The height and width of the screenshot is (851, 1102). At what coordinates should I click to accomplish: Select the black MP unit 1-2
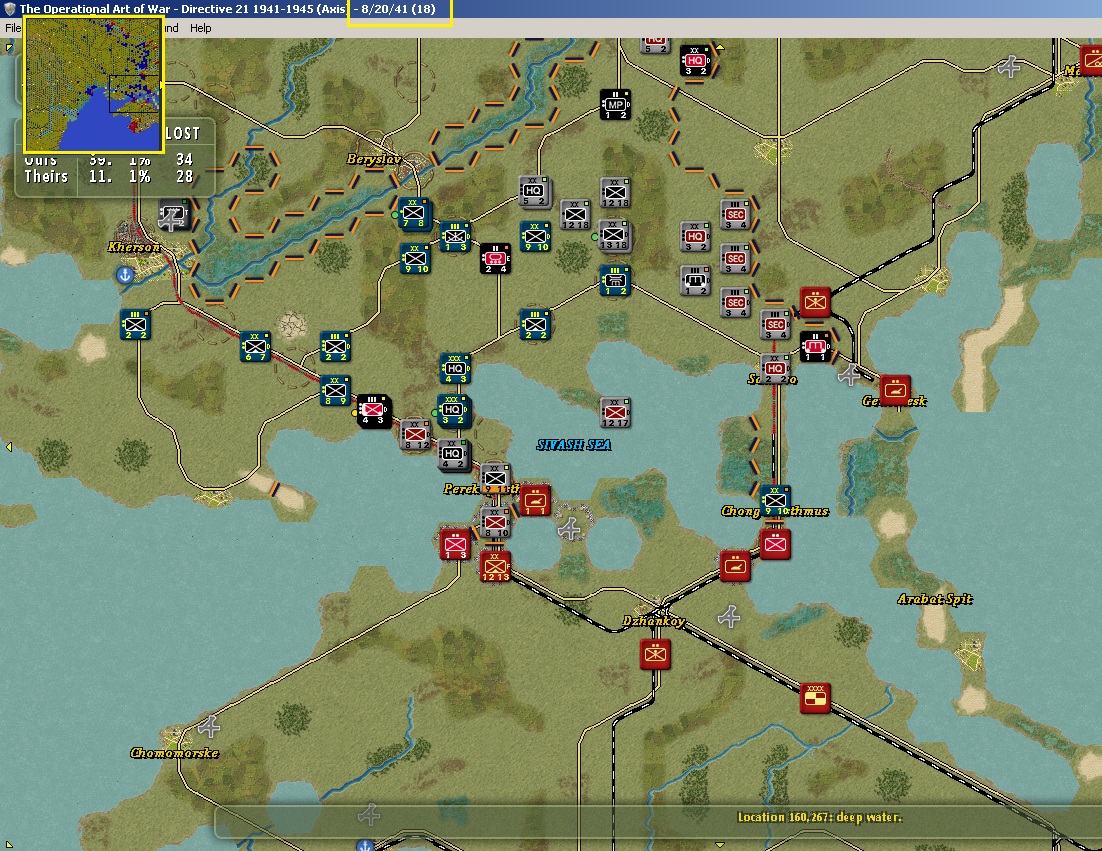[x=615, y=105]
